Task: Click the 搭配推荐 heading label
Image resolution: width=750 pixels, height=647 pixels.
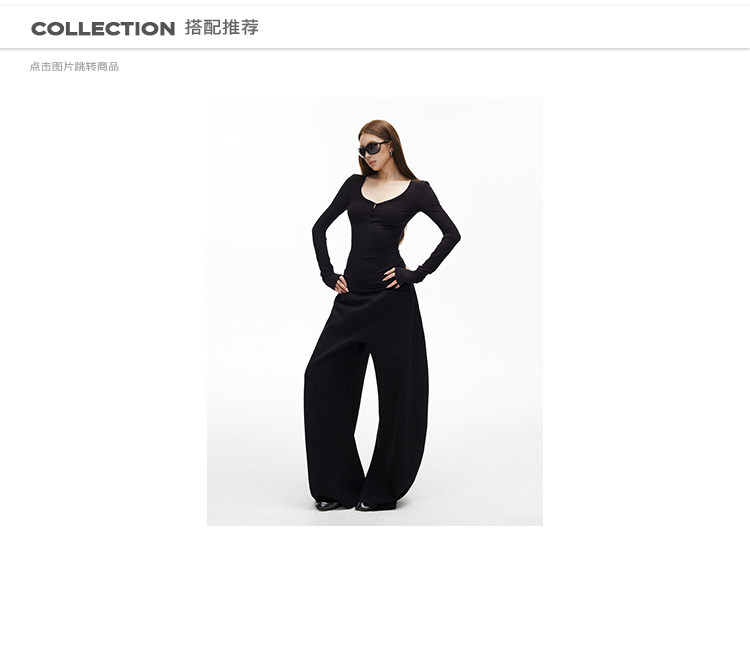Action: point(221,28)
